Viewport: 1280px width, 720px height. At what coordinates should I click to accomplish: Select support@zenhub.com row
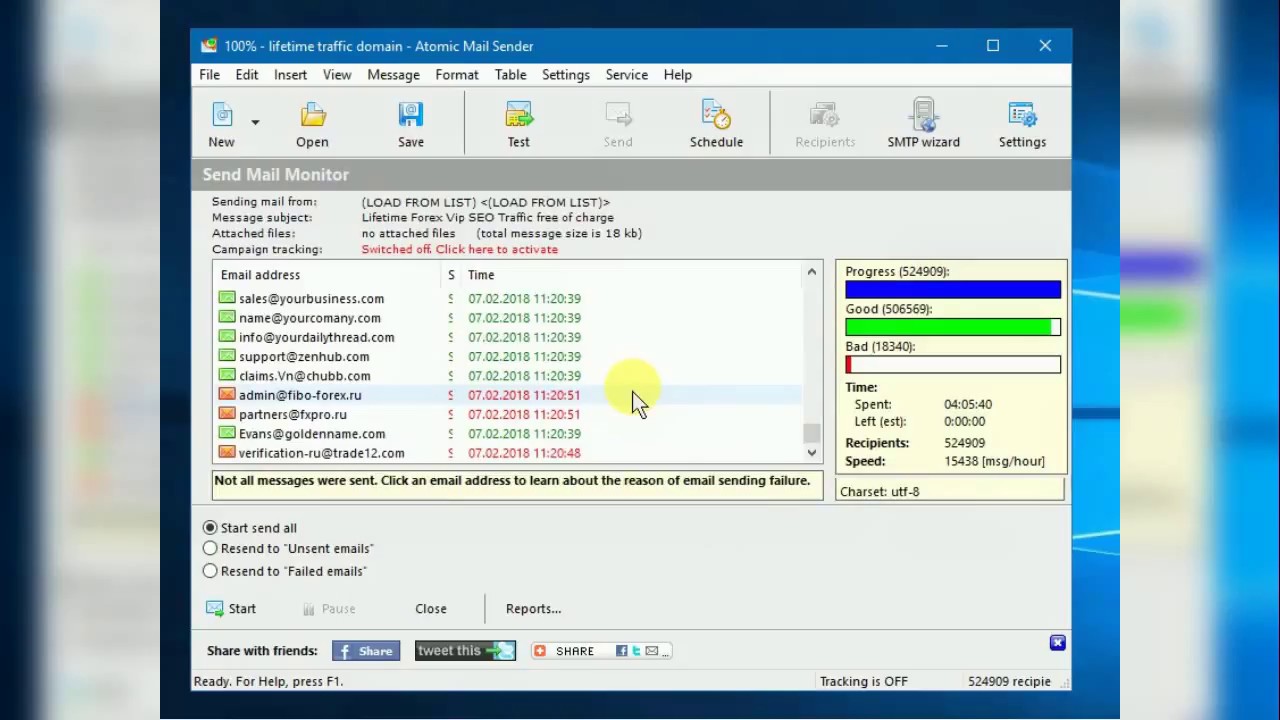[x=508, y=357]
